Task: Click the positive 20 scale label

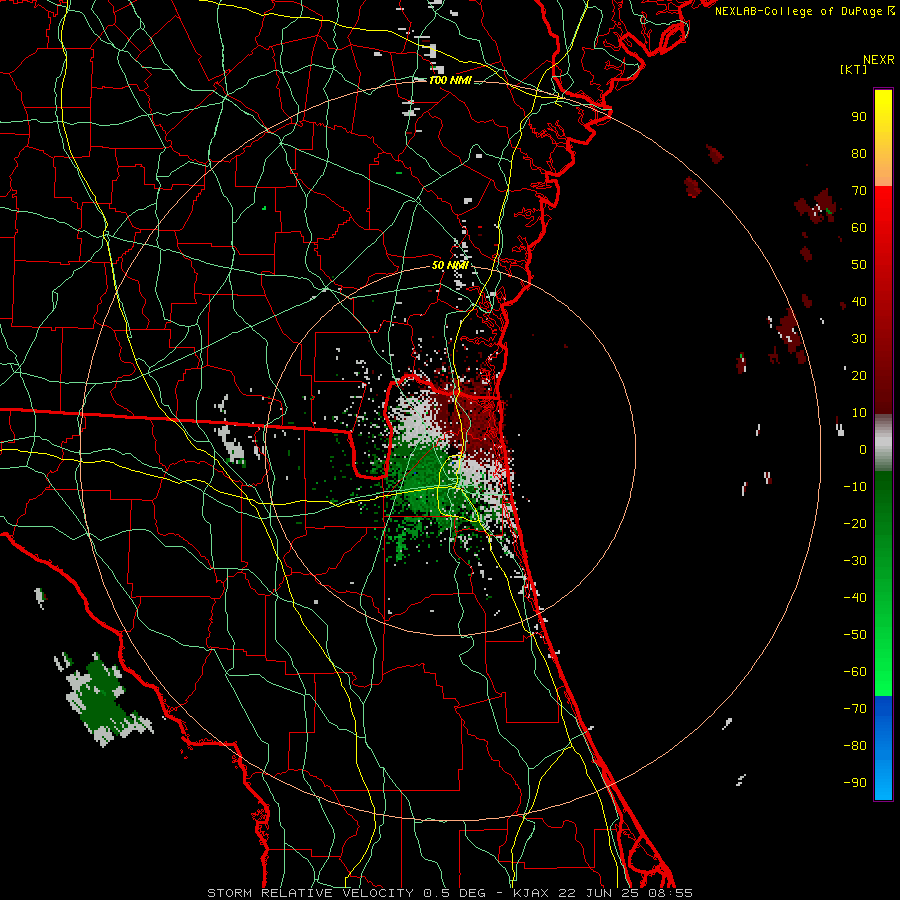Action: tap(859, 375)
